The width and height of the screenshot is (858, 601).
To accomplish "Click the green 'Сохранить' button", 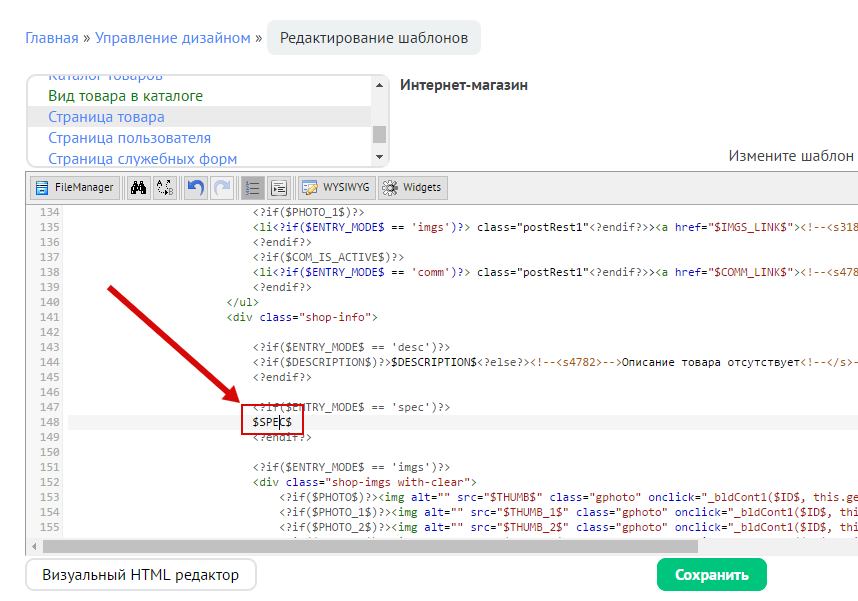I will (711, 575).
